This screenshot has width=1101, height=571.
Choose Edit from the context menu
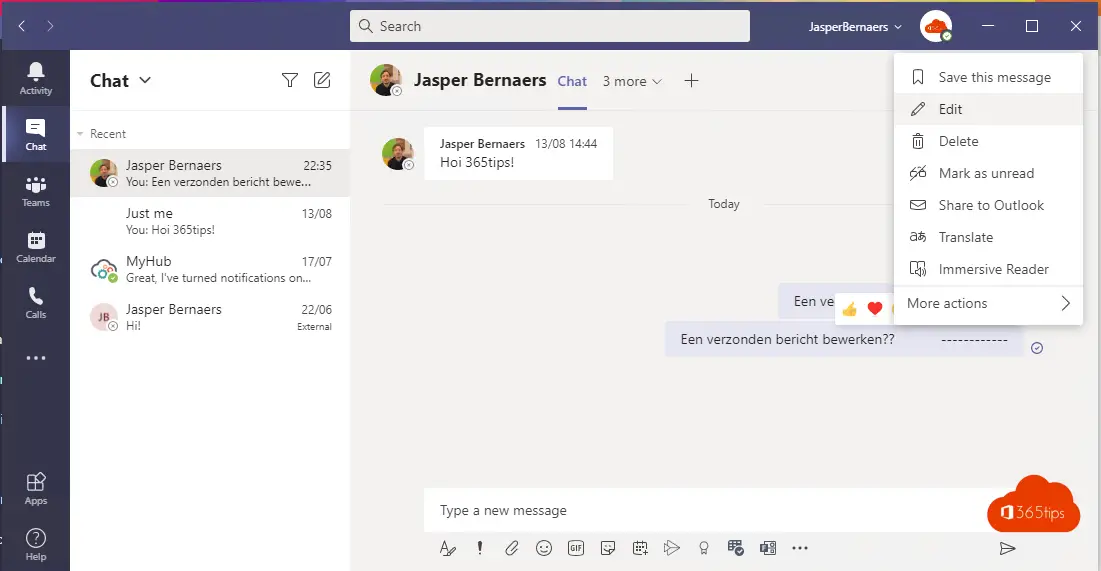pos(989,109)
